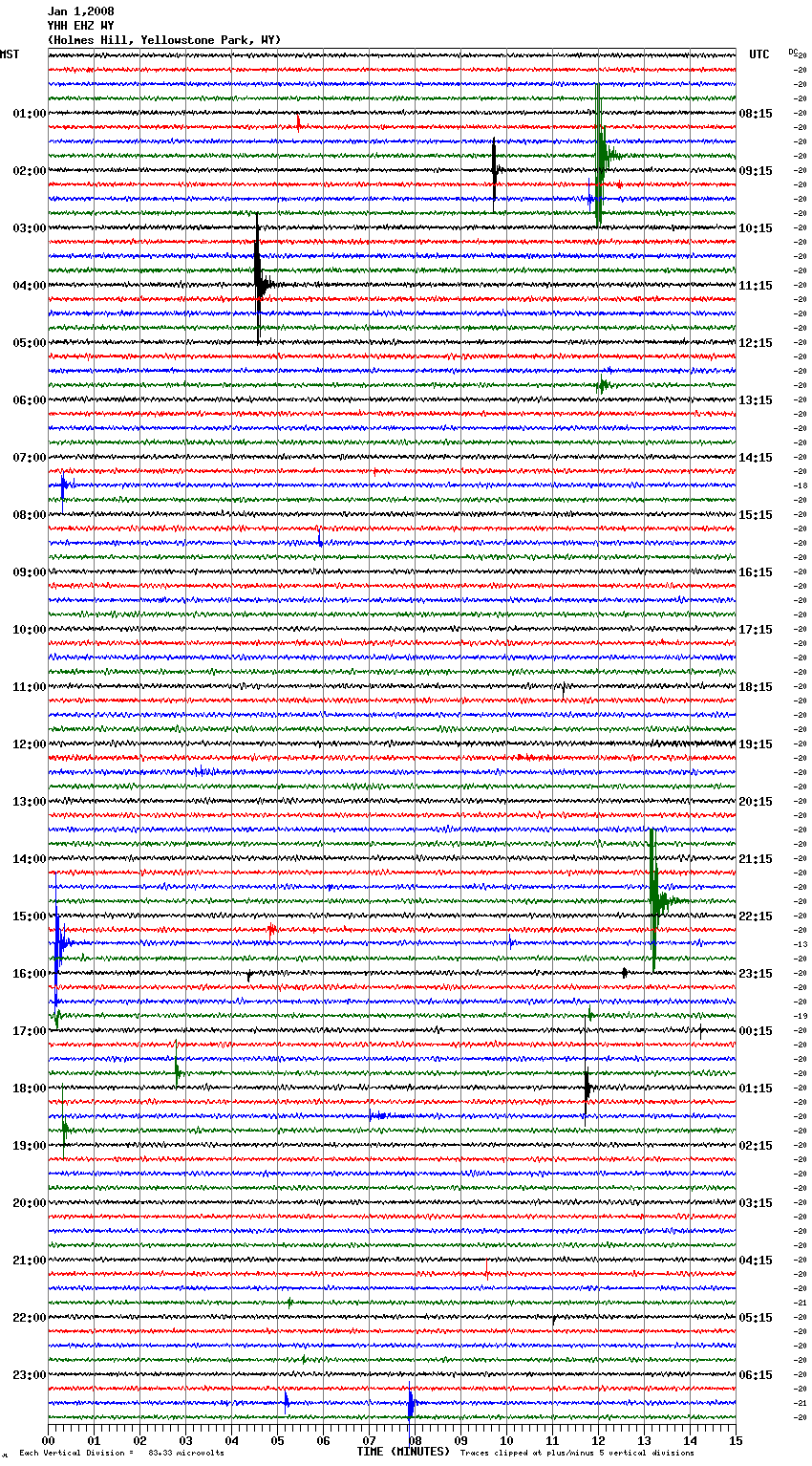The image size is (812, 1466).
Task: Click the 21:15 UTC row label
Action: click(x=756, y=859)
